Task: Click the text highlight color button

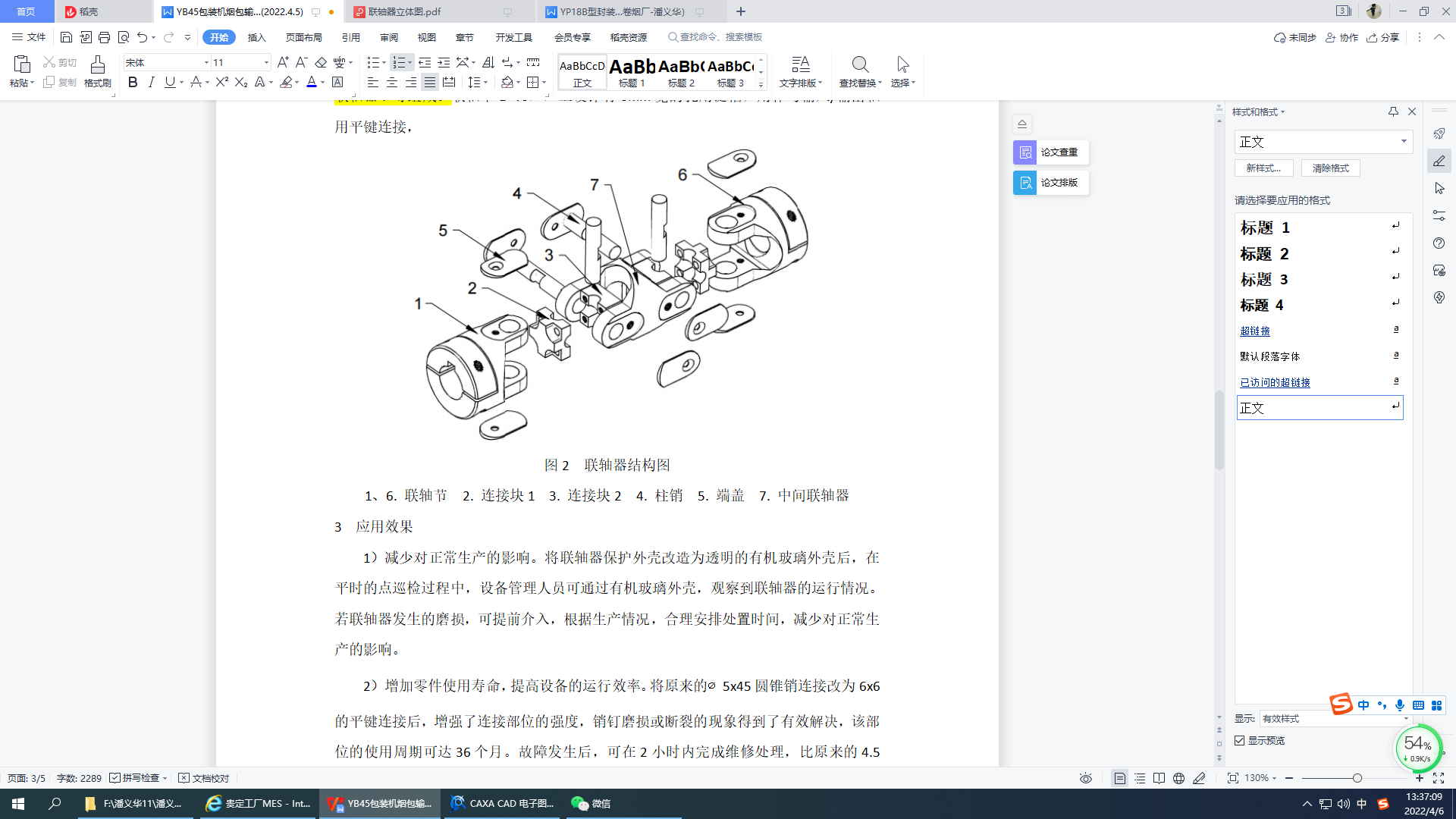Action: pos(286,82)
